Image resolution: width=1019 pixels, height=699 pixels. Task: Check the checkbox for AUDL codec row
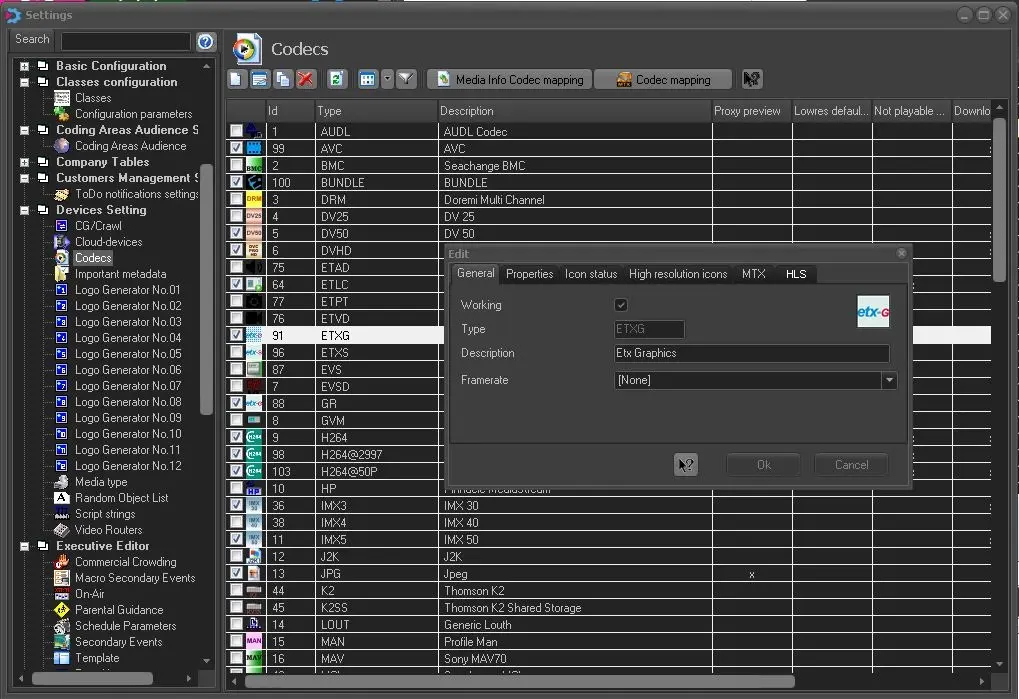pyautogui.click(x=236, y=132)
